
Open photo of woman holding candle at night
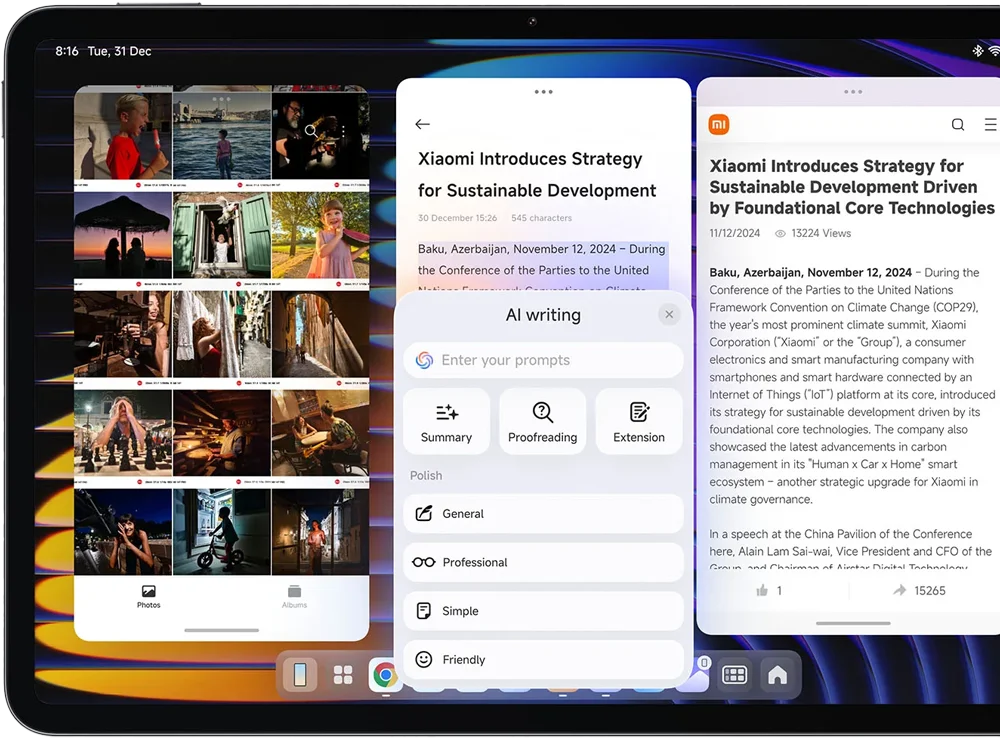(x=320, y=532)
